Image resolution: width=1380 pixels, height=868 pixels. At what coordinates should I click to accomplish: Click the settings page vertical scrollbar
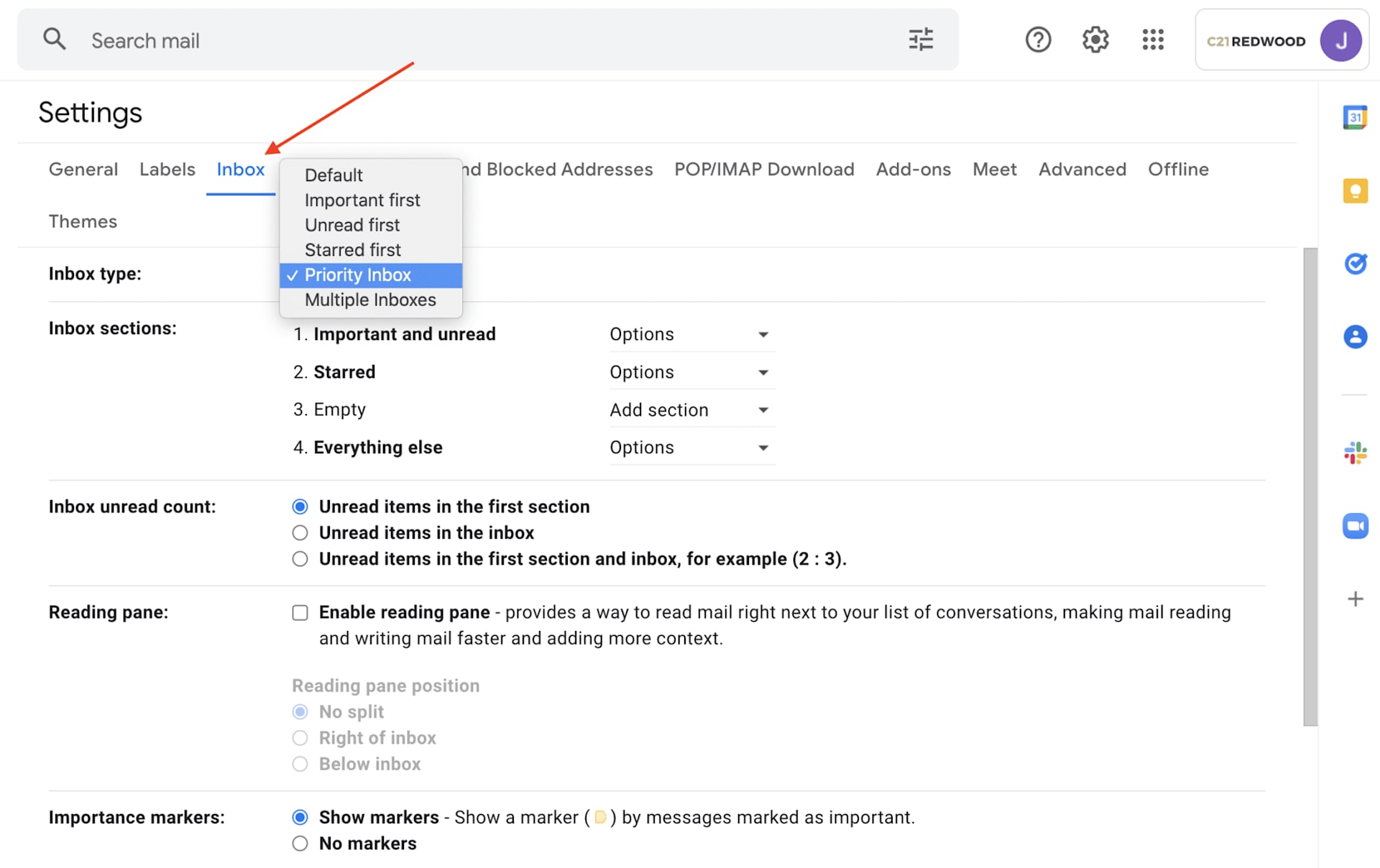tap(1310, 486)
